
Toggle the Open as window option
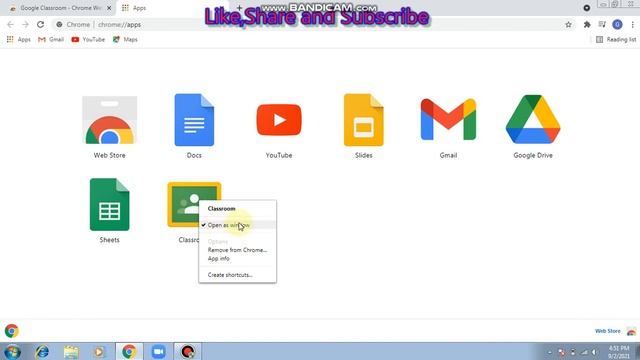[238, 225]
